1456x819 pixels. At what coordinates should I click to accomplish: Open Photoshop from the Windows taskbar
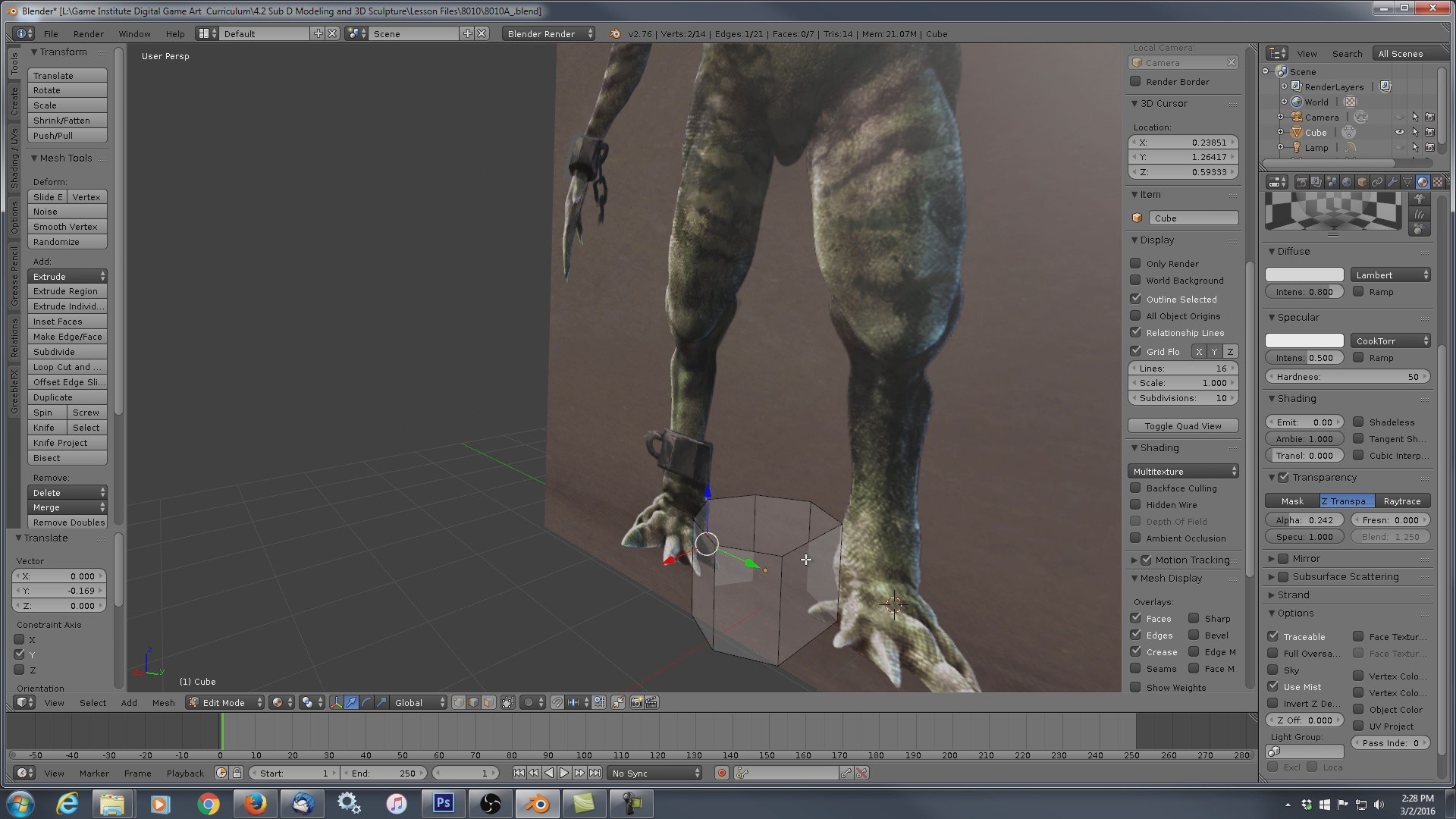444,803
